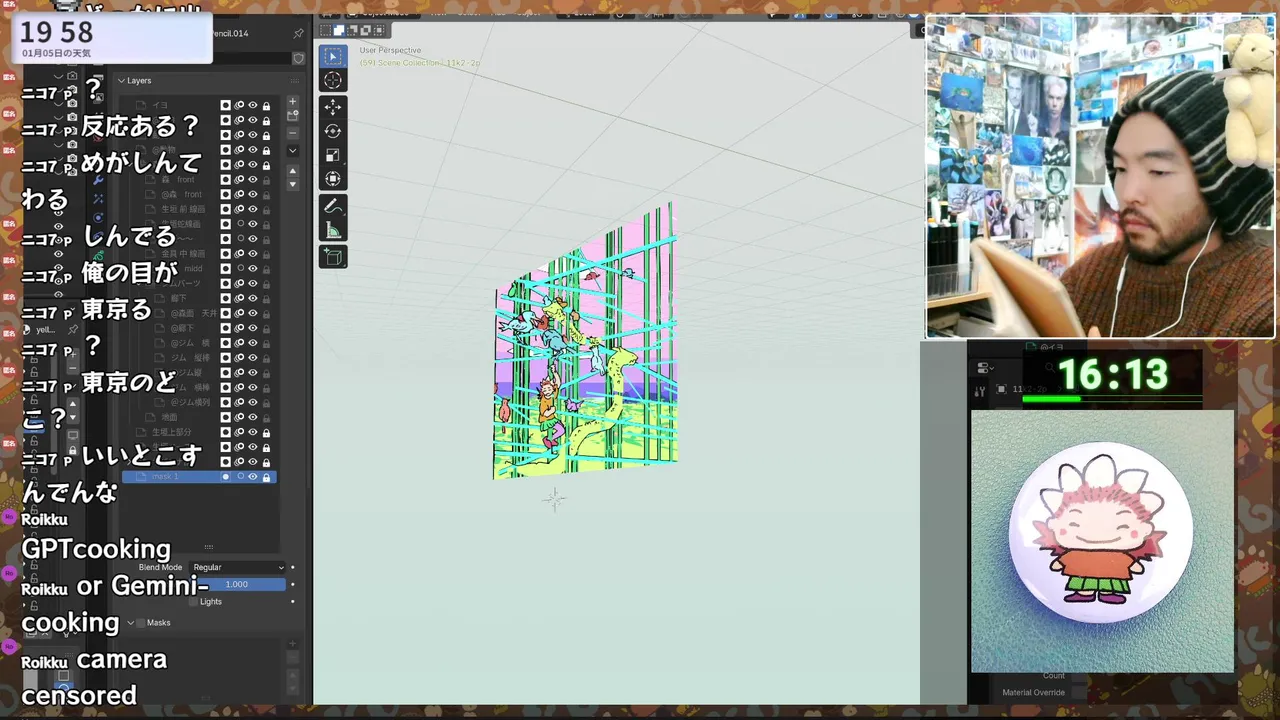
Task: Set selection mode to subtract
Action: coord(352,31)
